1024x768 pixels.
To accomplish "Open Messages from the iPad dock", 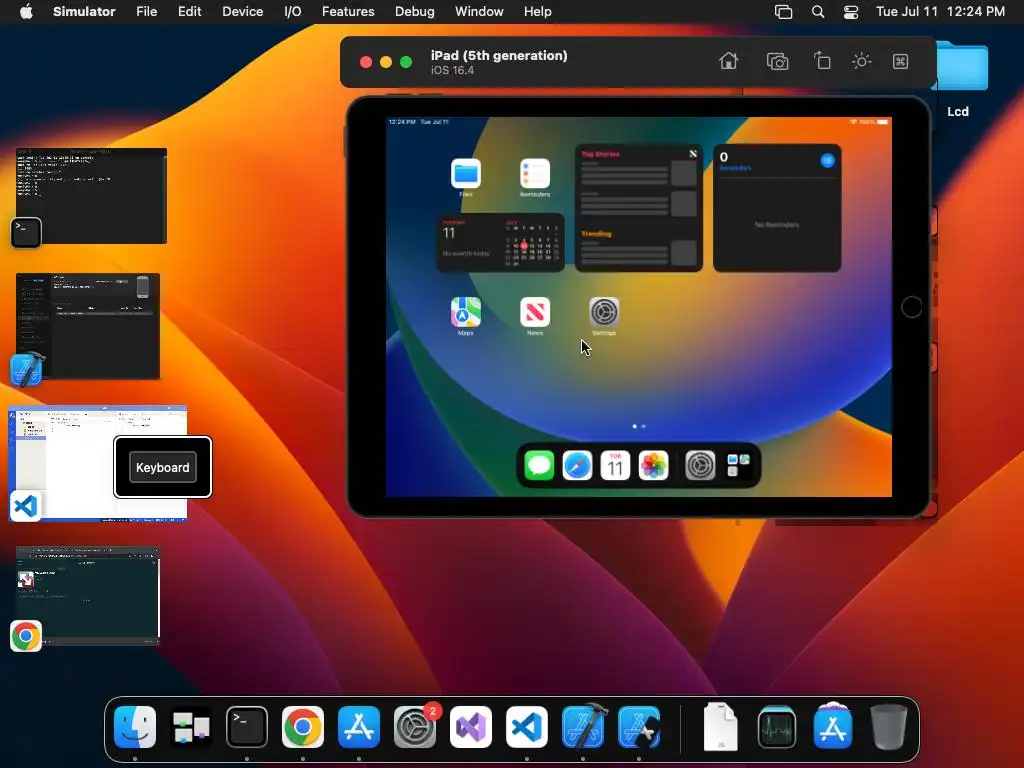I will coord(539,466).
